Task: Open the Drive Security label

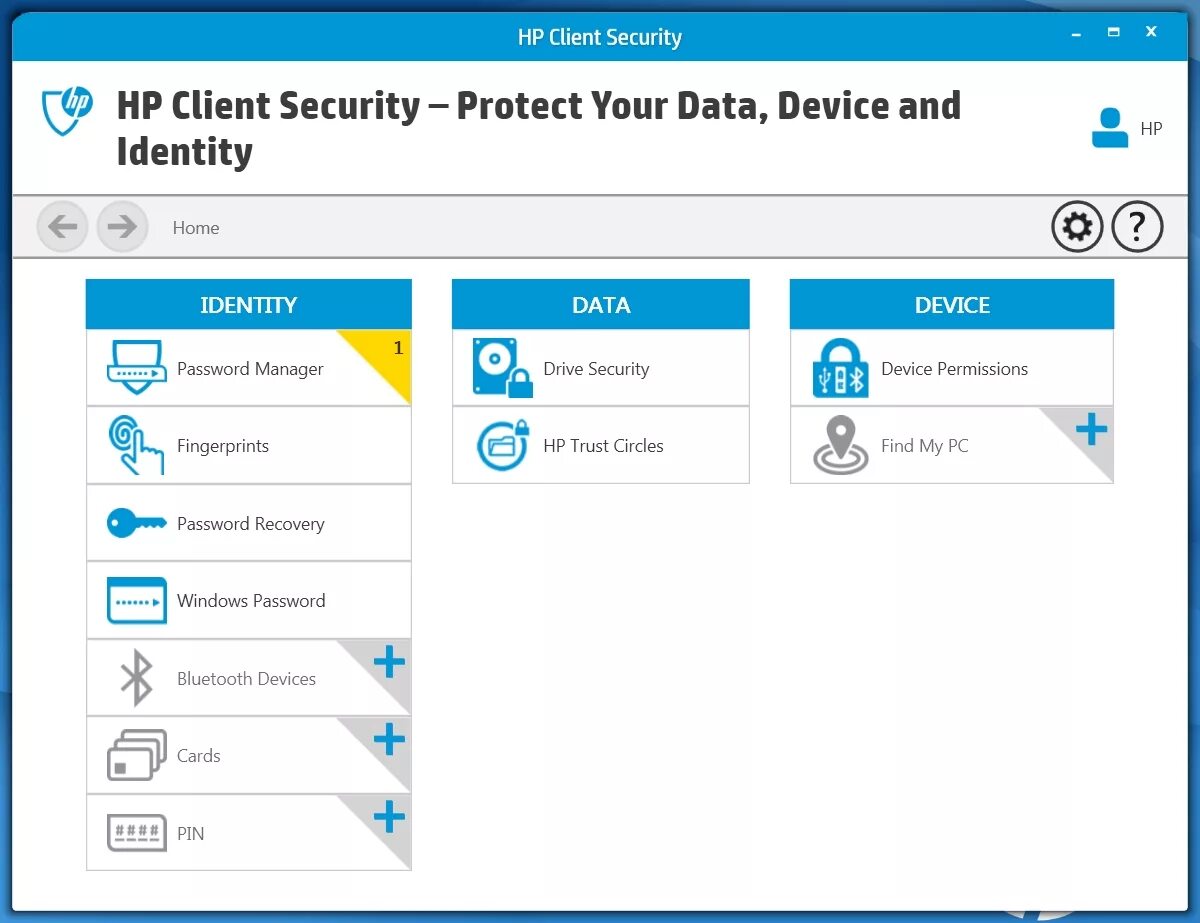Action: (596, 369)
